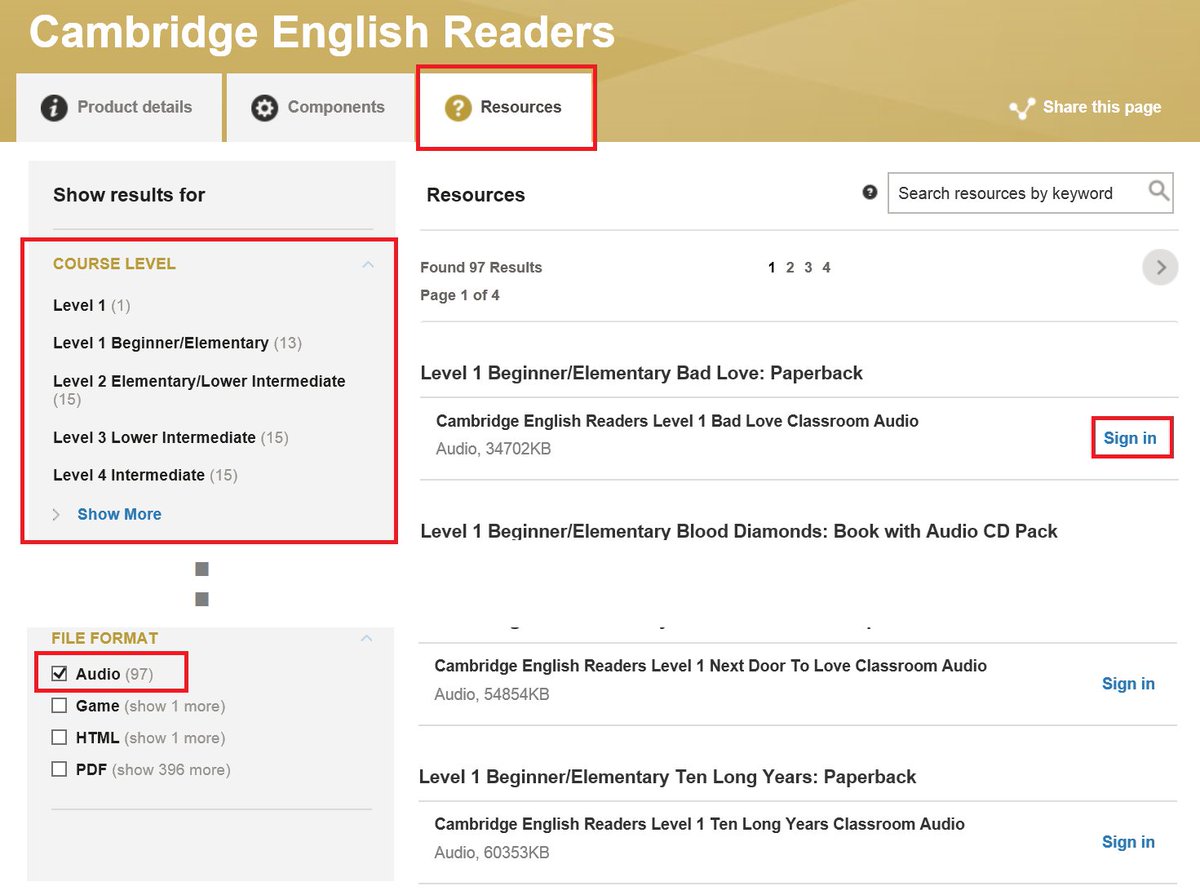Sign in for Bad Love Classroom Audio
This screenshot has width=1200, height=895.
(1130, 438)
